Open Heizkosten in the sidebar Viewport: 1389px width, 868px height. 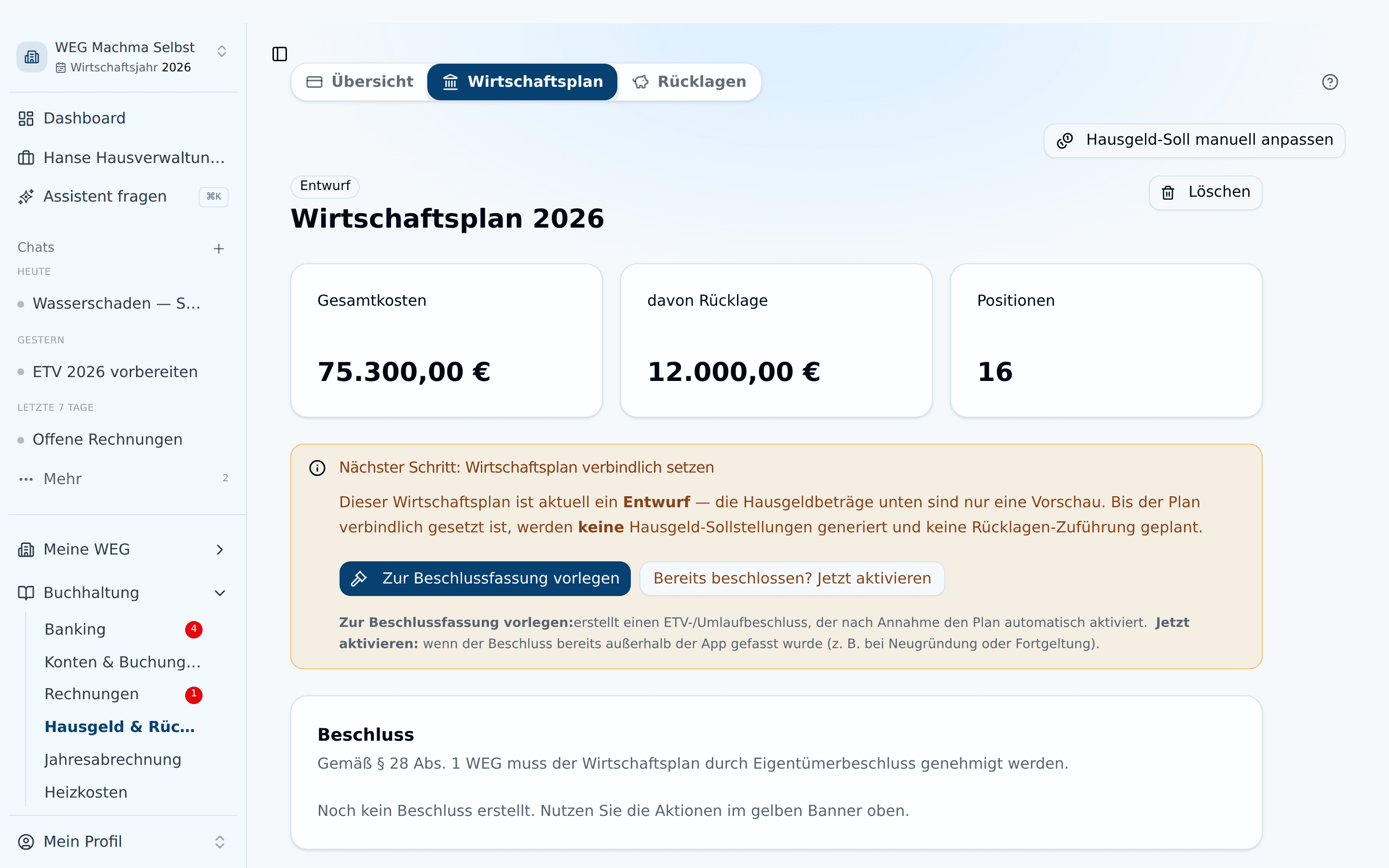[86, 792]
